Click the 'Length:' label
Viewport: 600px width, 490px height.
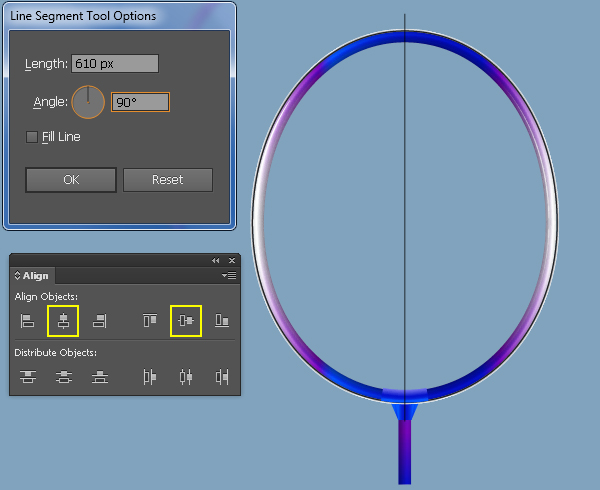pyautogui.click(x=46, y=64)
